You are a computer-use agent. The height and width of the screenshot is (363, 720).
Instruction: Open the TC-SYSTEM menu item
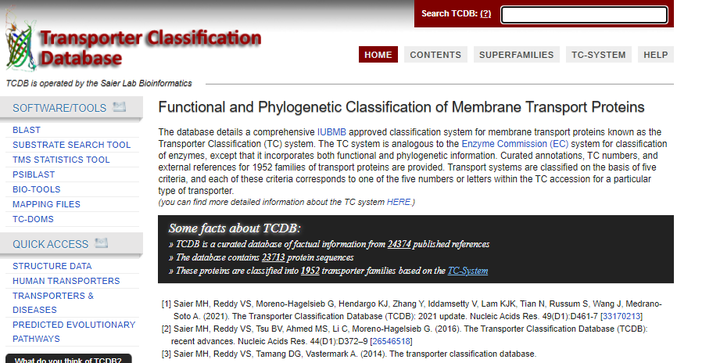tap(598, 55)
